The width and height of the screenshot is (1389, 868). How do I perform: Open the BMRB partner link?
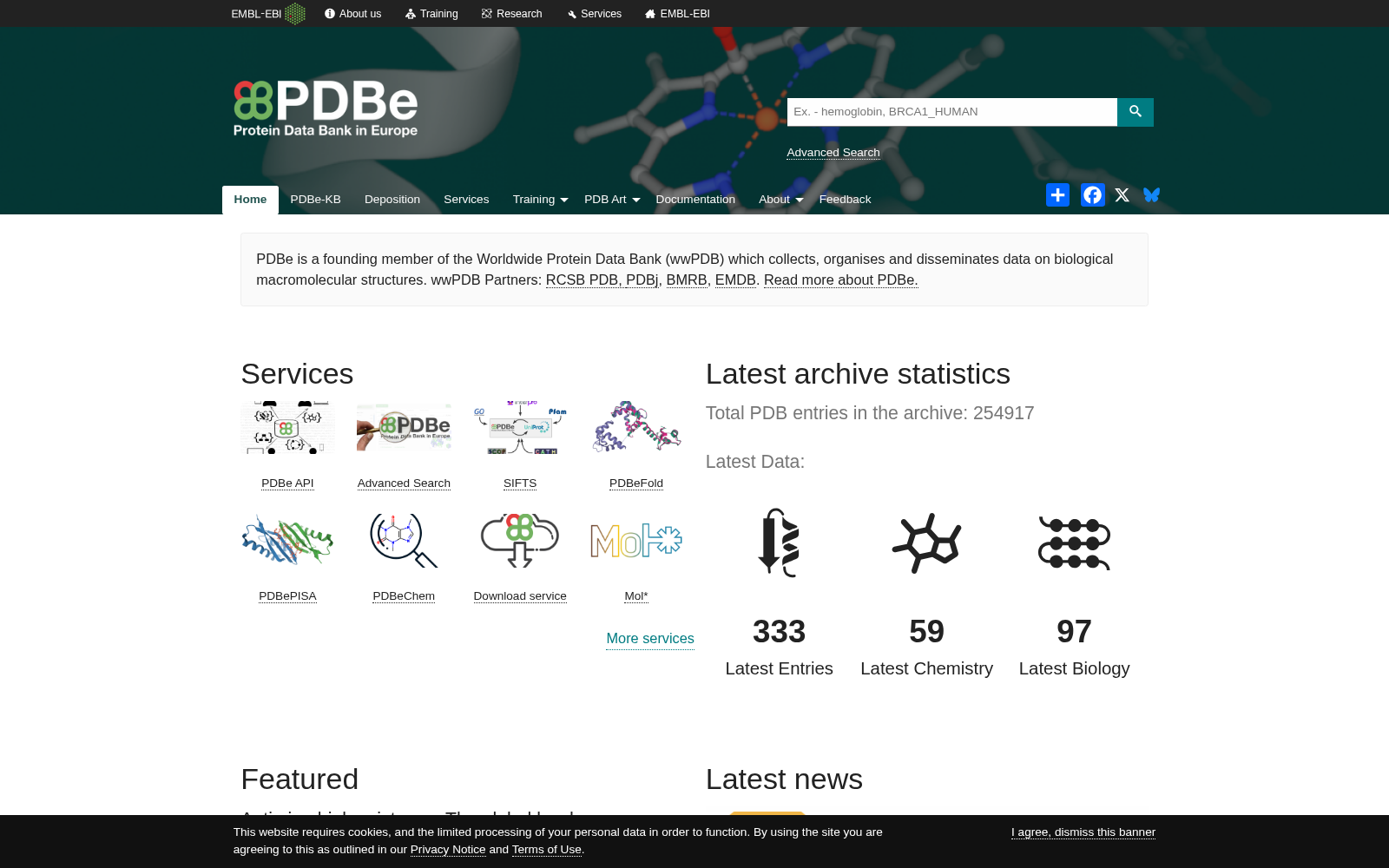pyautogui.click(x=687, y=279)
